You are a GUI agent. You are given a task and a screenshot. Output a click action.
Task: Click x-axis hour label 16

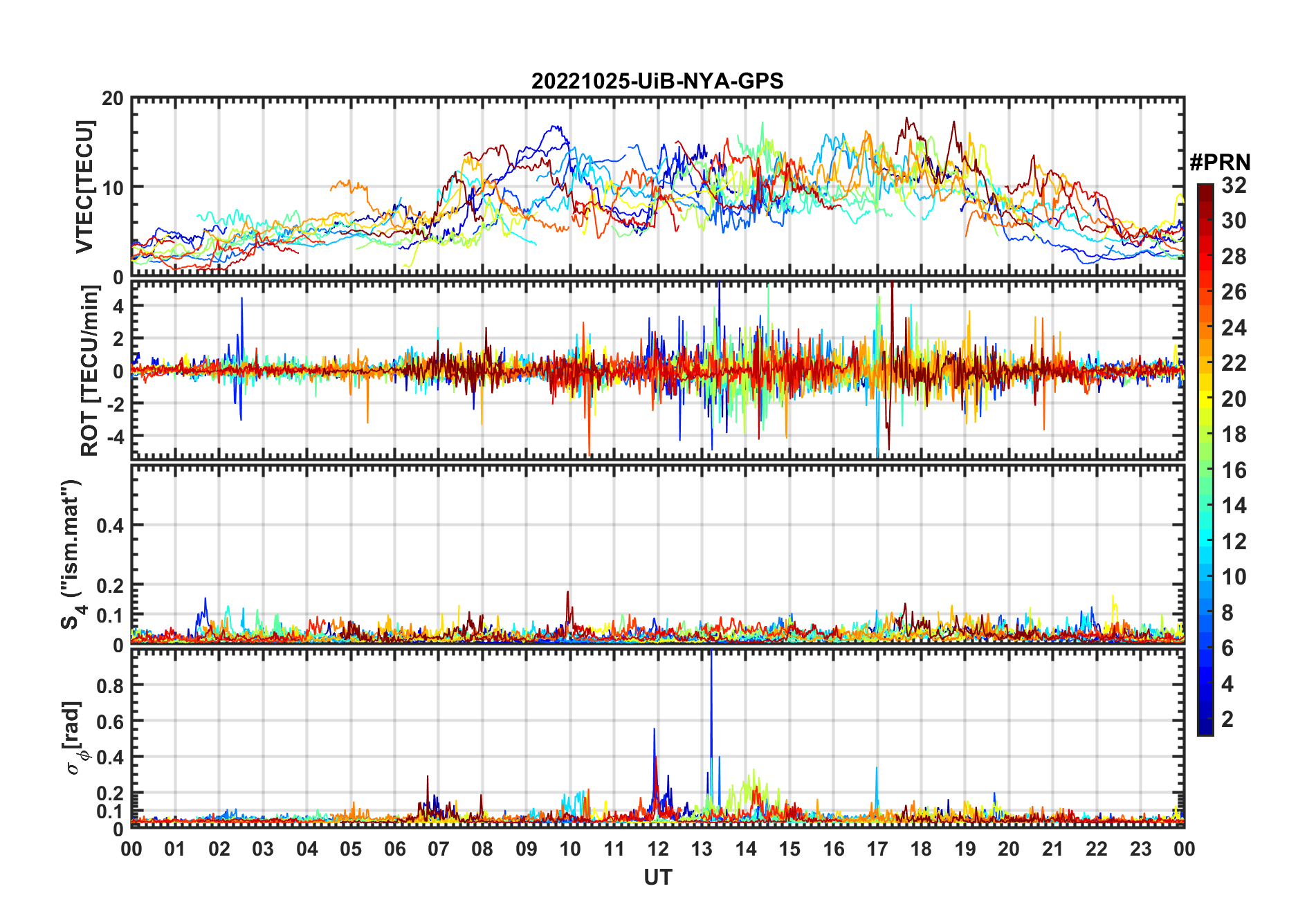click(834, 849)
